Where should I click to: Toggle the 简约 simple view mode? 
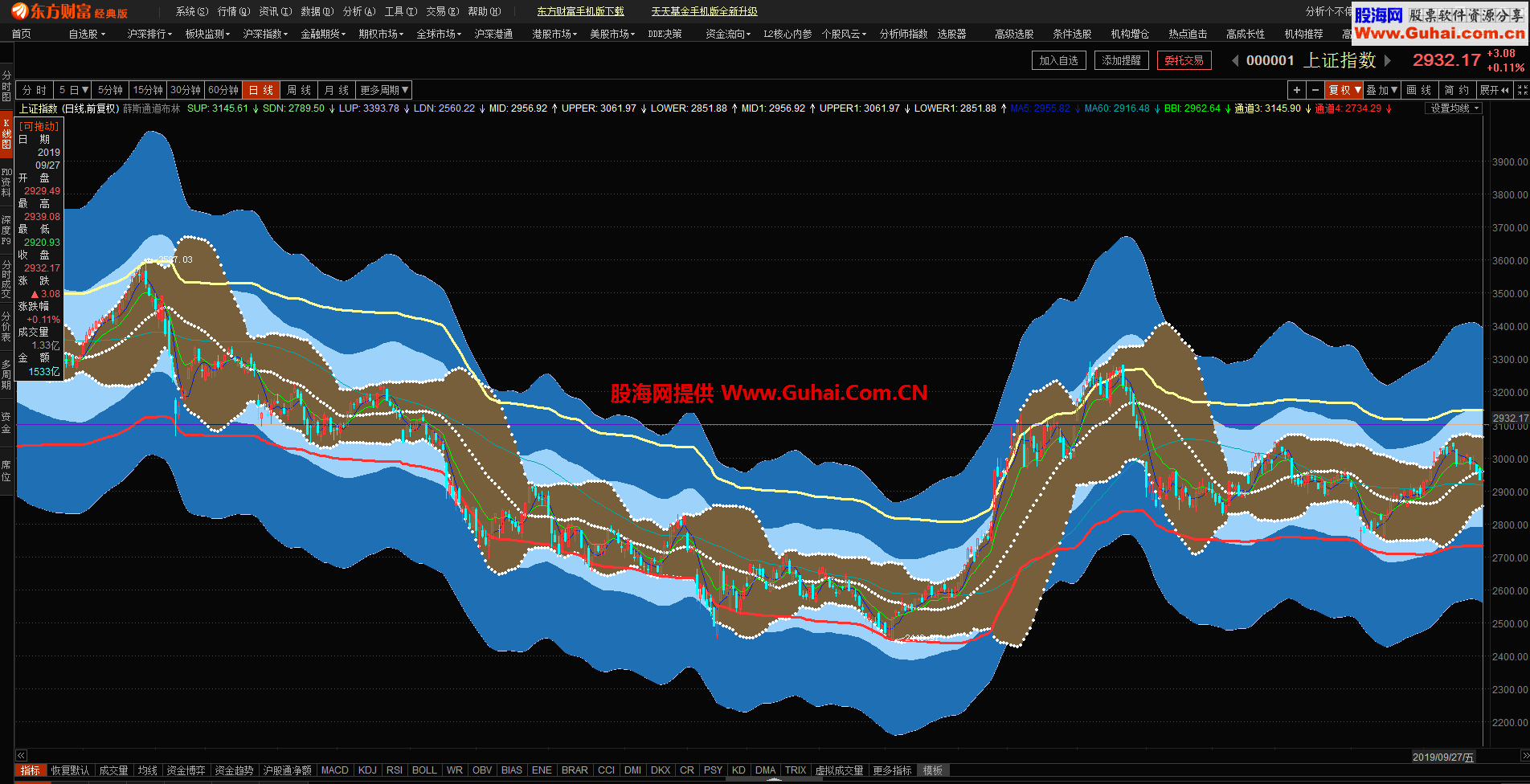[1457, 90]
